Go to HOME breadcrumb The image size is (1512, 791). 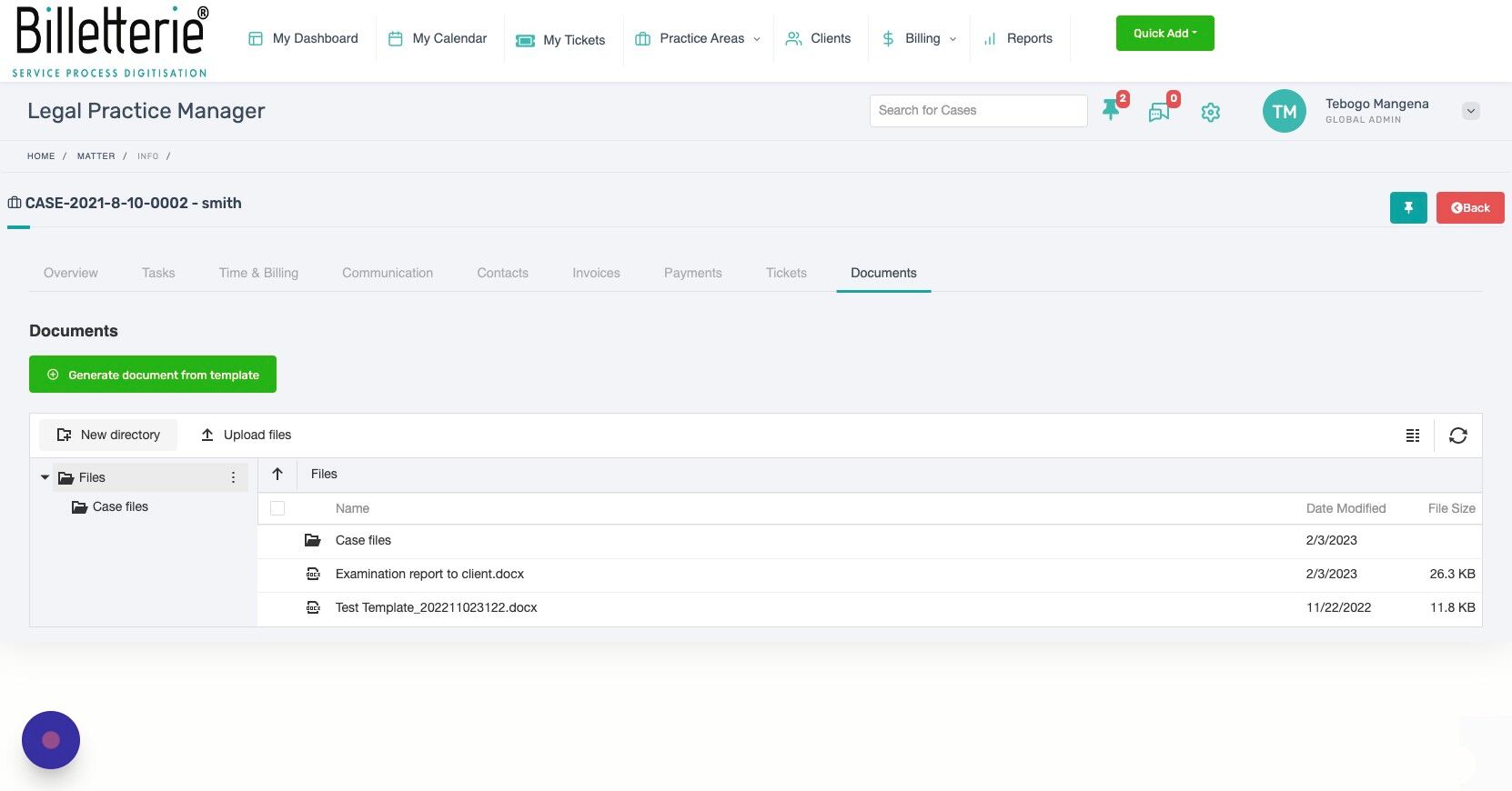(41, 156)
